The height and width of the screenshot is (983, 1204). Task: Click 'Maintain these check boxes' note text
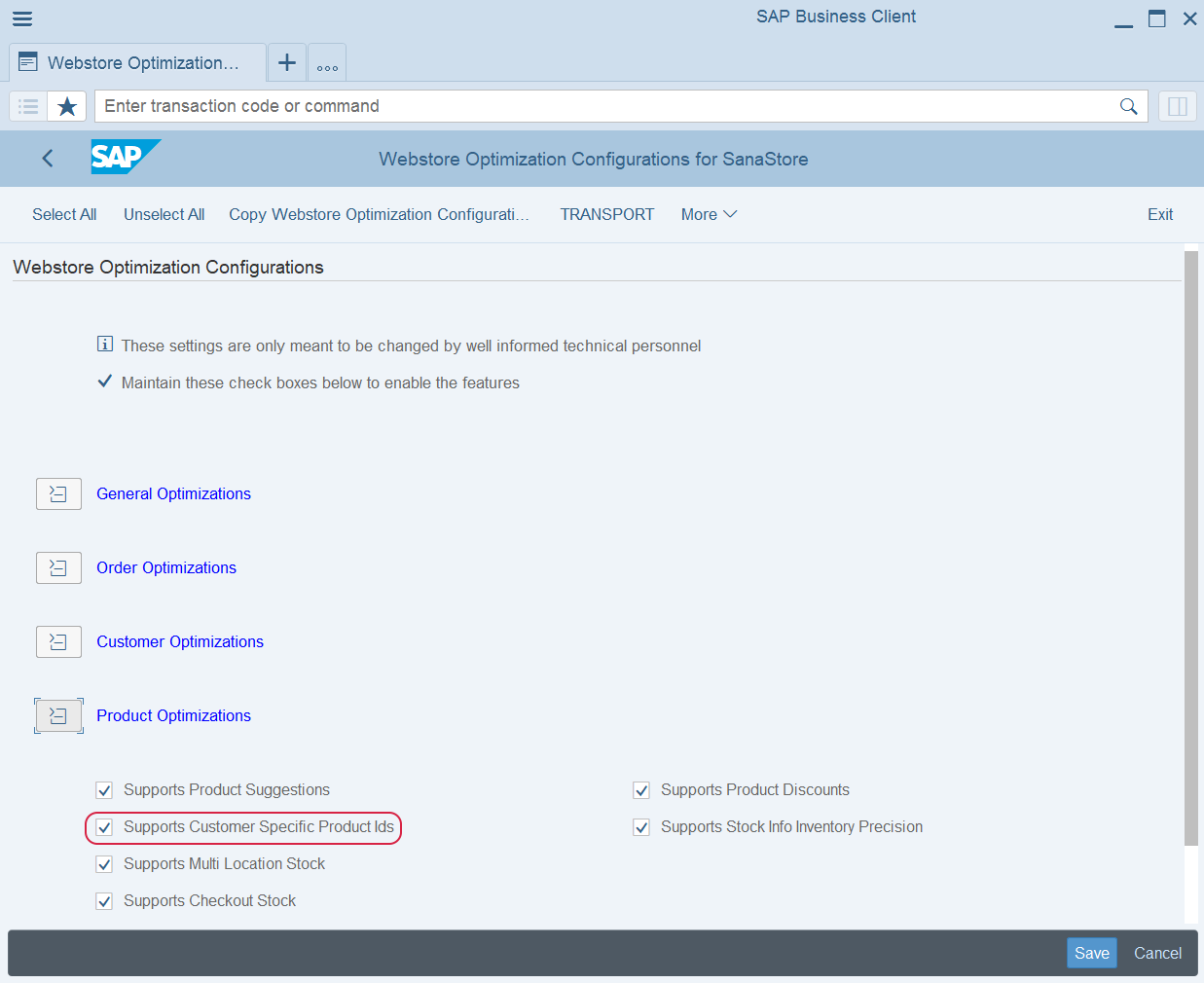(320, 382)
